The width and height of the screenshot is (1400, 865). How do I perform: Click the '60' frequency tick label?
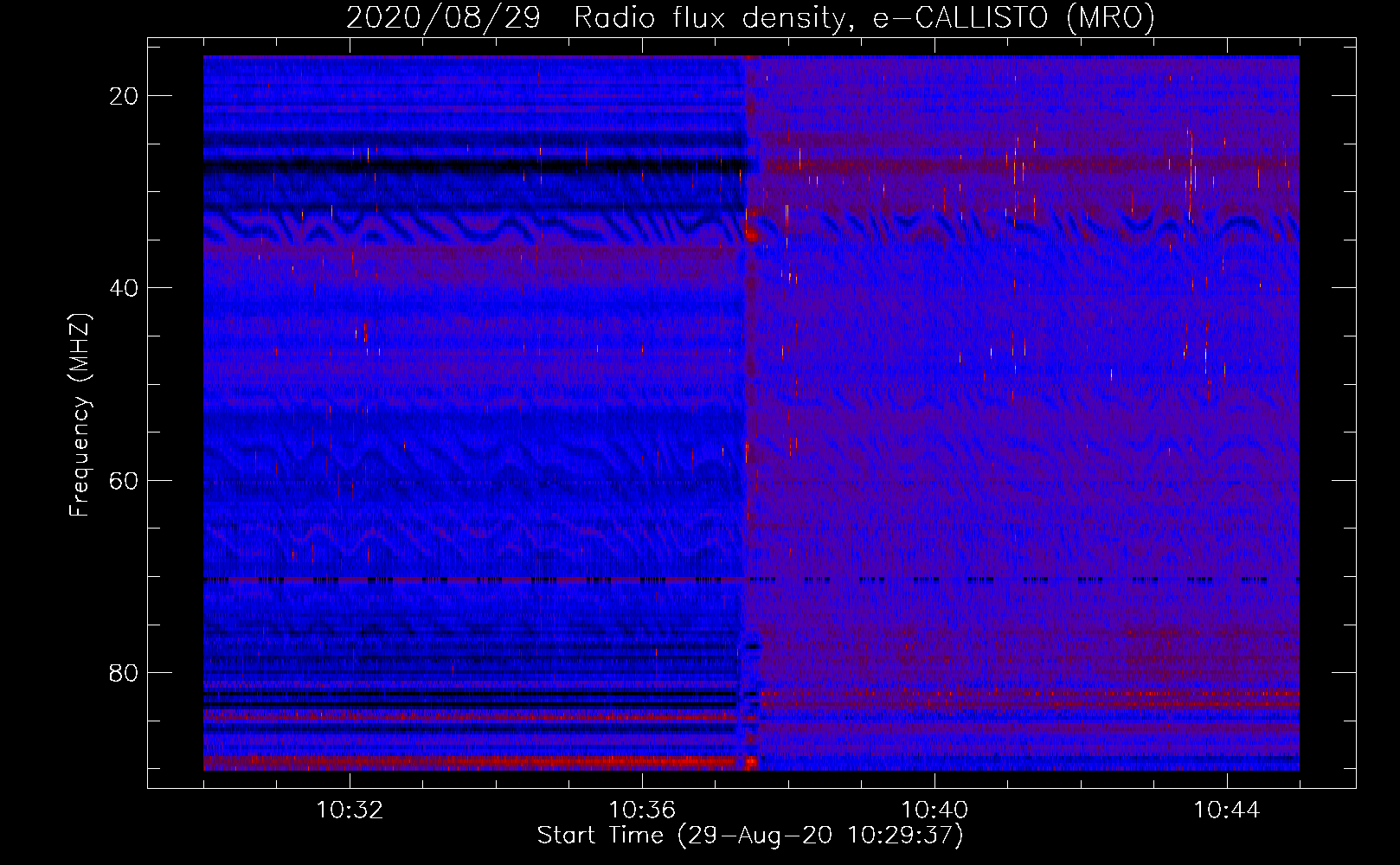125,480
